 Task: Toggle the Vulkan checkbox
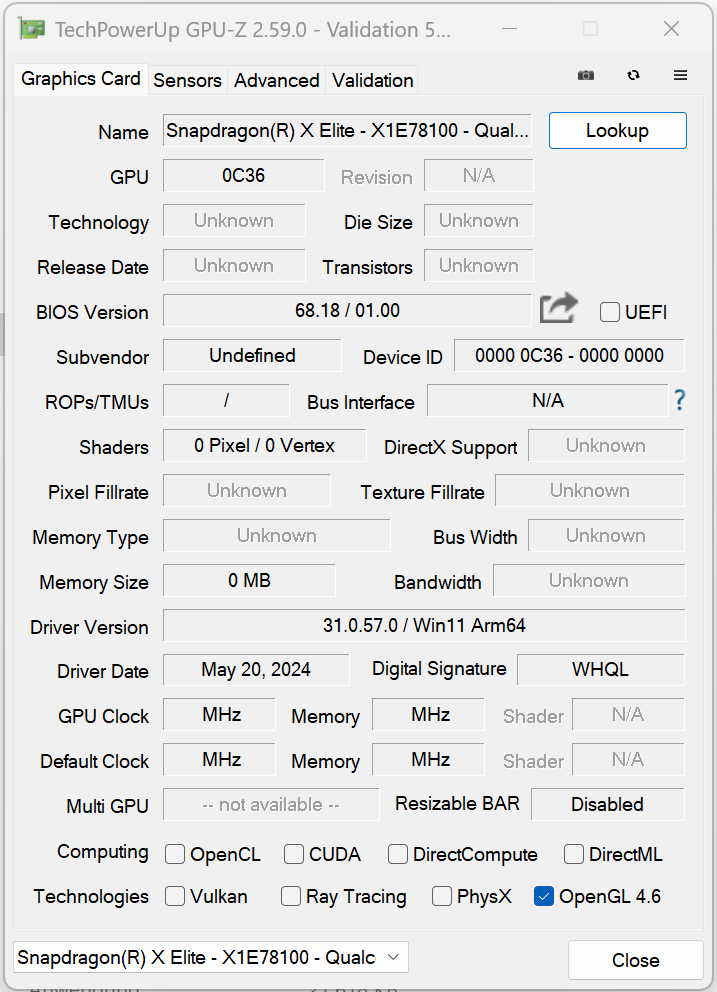point(175,896)
